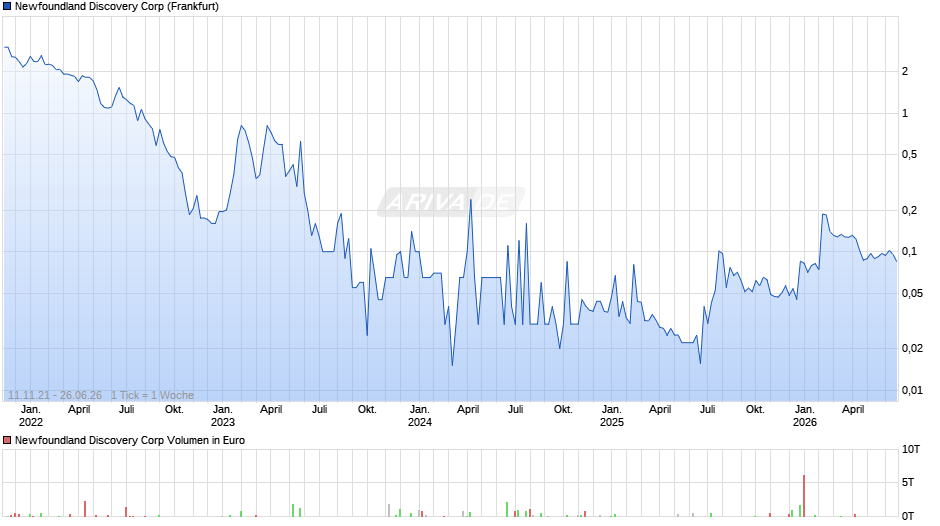Click the price axis label 0,05

[x=912, y=293]
